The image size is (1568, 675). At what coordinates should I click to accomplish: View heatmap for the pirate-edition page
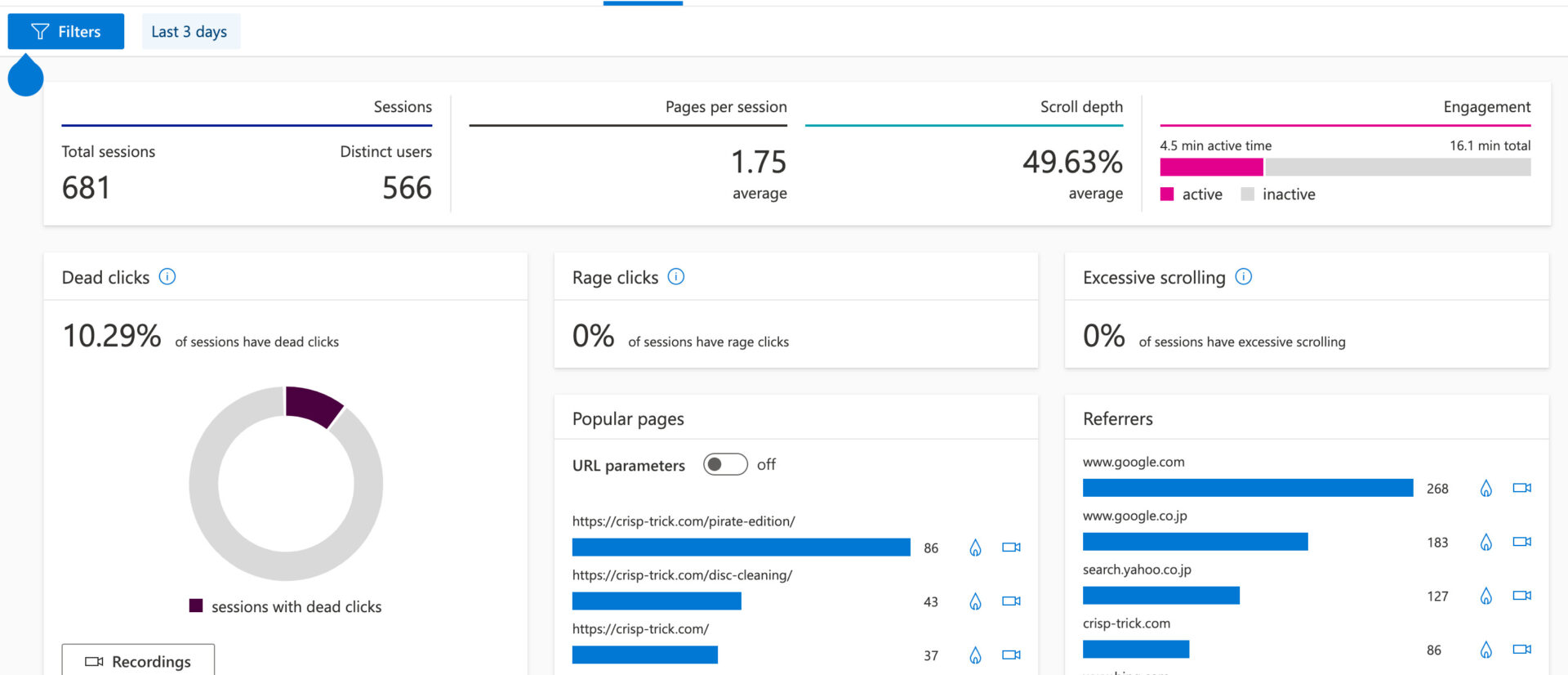click(975, 548)
